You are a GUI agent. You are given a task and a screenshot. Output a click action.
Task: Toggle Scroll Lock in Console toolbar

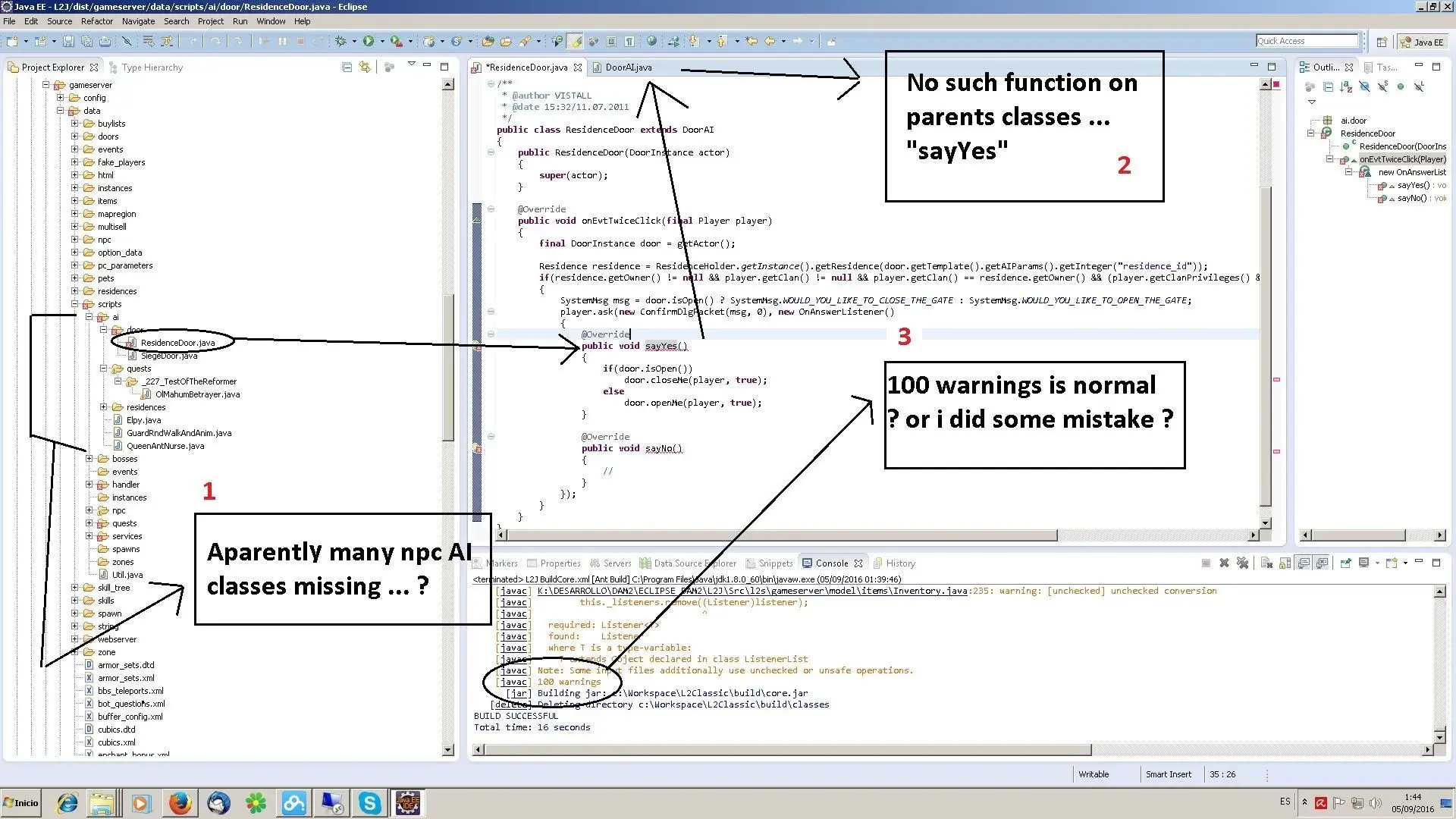click(x=1285, y=563)
